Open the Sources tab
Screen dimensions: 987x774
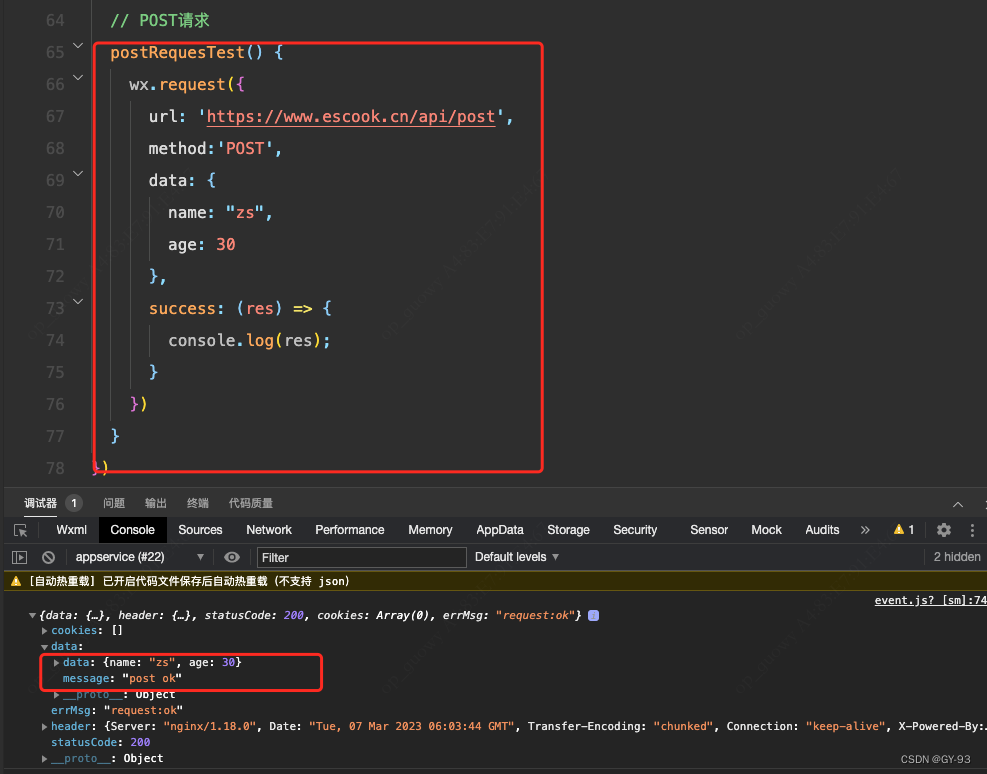point(200,530)
